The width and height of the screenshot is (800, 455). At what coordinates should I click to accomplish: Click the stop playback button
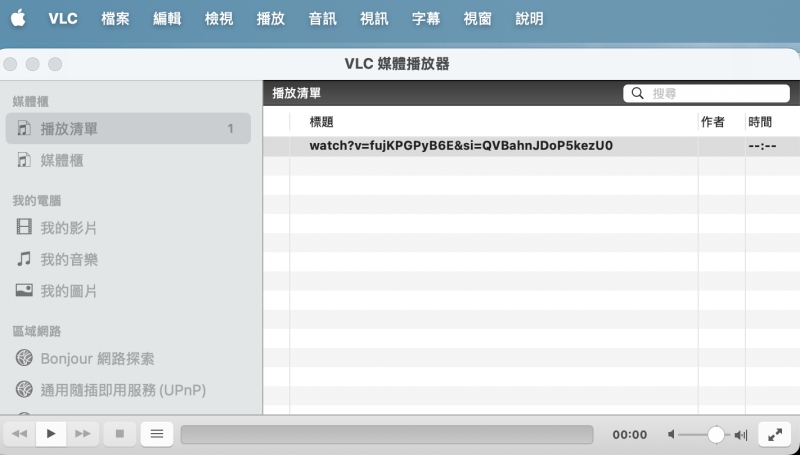pos(120,434)
